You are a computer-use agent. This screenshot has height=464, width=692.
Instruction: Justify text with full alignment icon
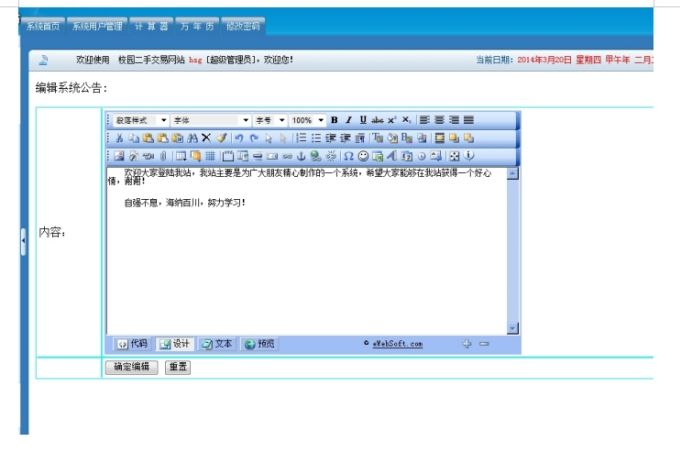click(x=469, y=120)
